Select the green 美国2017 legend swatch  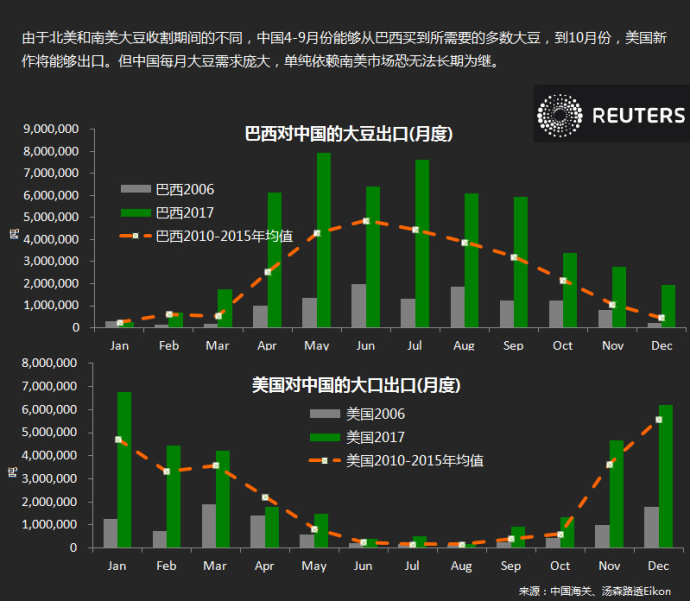pyautogui.click(x=325, y=437)
